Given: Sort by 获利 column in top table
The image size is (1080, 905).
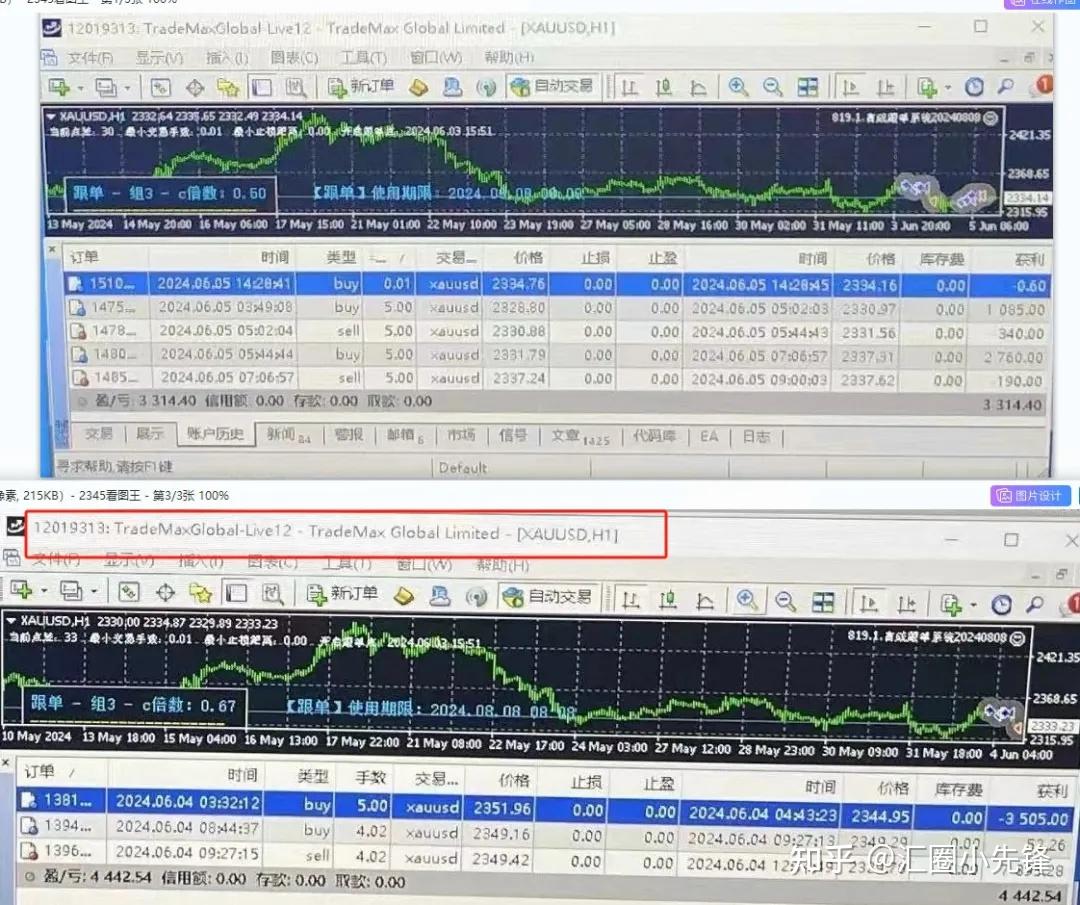Looking at the screenshot, I should click(1029, 260).
